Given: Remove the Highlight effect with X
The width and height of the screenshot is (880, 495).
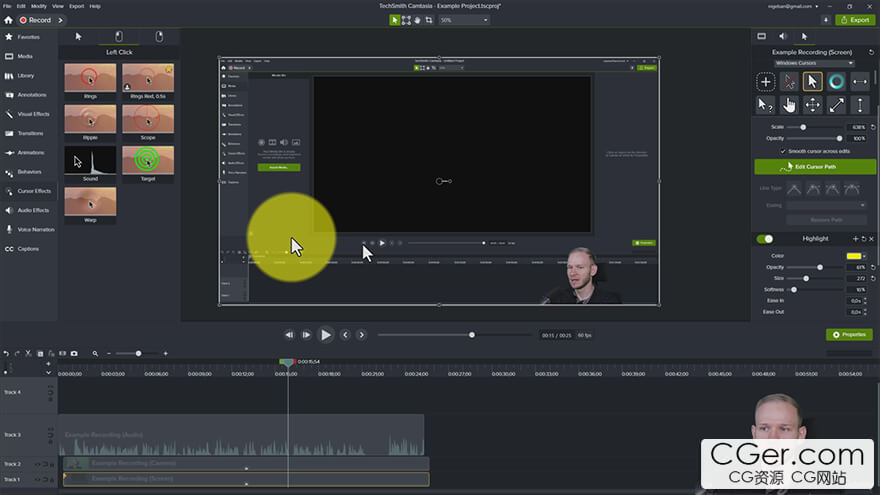Looking at the screenshot, I should coord(872,239).
